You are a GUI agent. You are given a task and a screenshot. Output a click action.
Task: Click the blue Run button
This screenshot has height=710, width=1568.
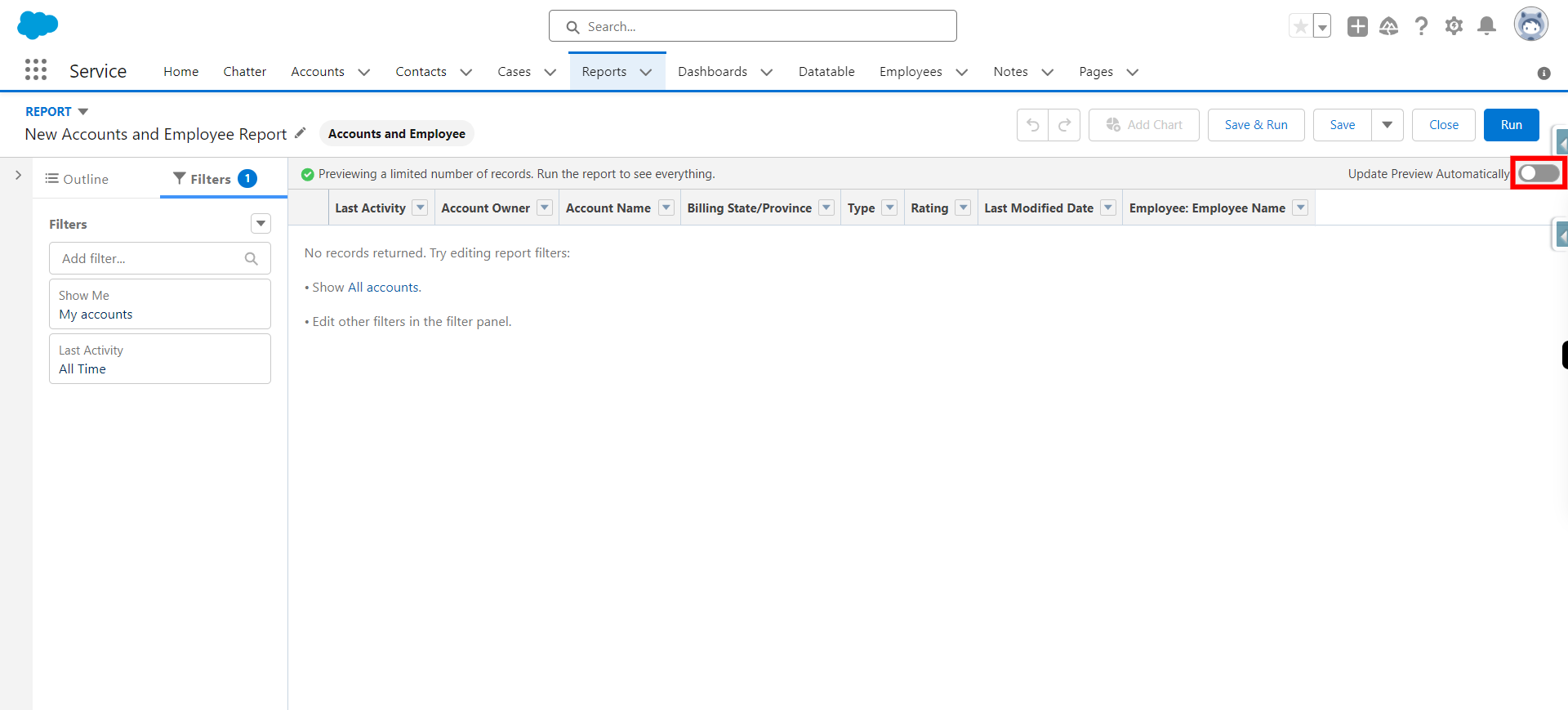click(1511, 125)
